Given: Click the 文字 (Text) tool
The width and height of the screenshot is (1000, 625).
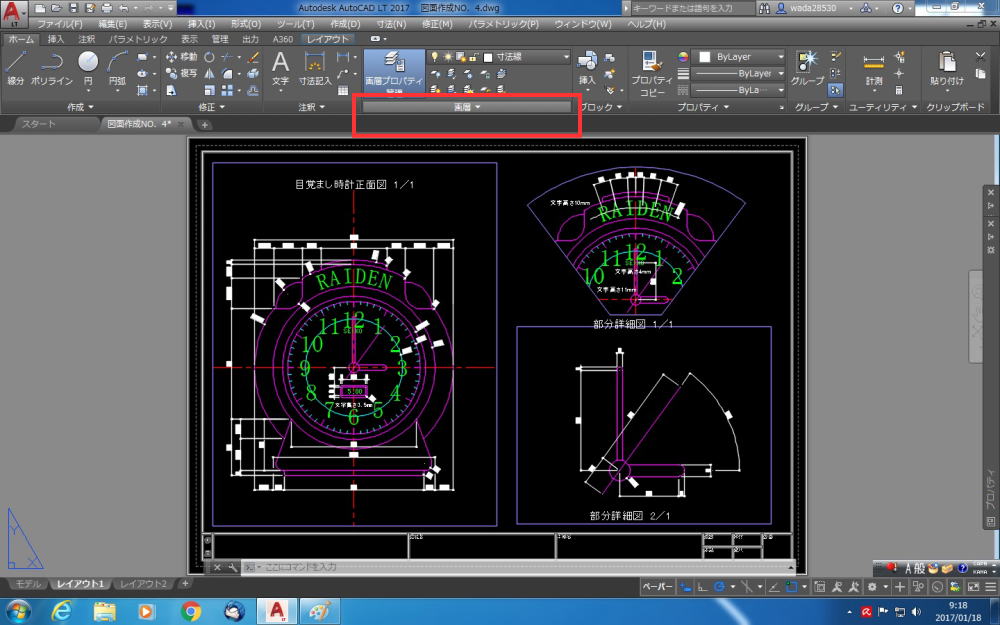Looking at the screenshot, I should point(281,68).
